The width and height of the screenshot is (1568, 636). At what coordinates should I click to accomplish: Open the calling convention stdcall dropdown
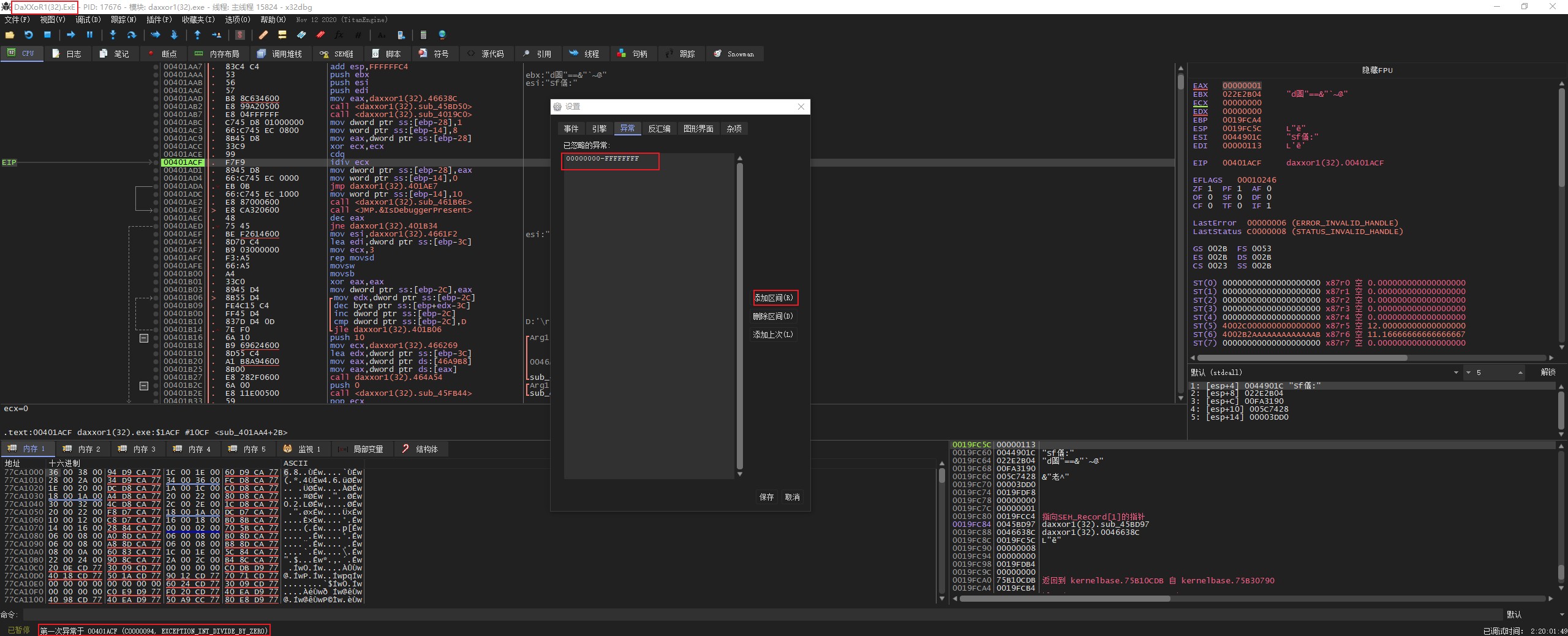coord(1455,373)
